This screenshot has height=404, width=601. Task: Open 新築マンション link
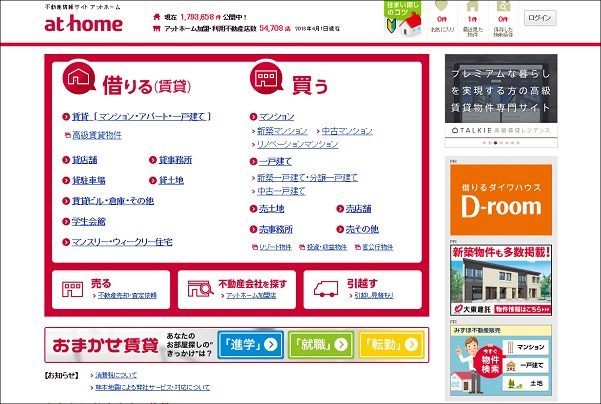pos(282,131)
